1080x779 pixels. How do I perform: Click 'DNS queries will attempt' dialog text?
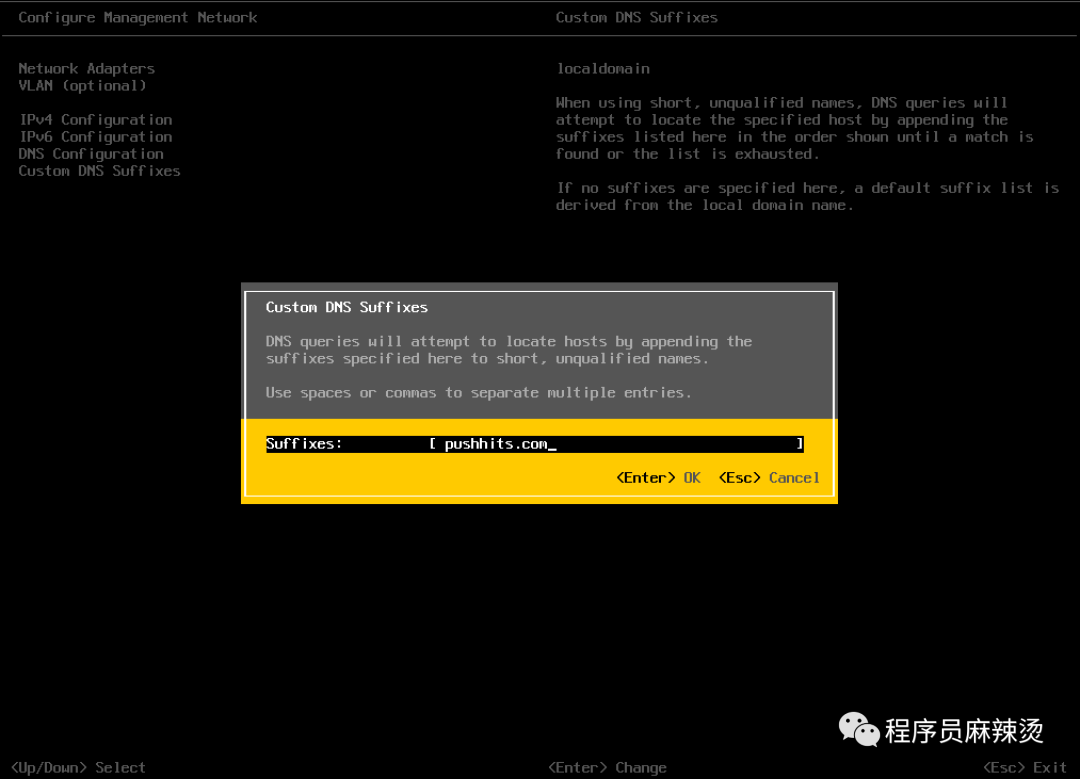[x=509, y=350]
